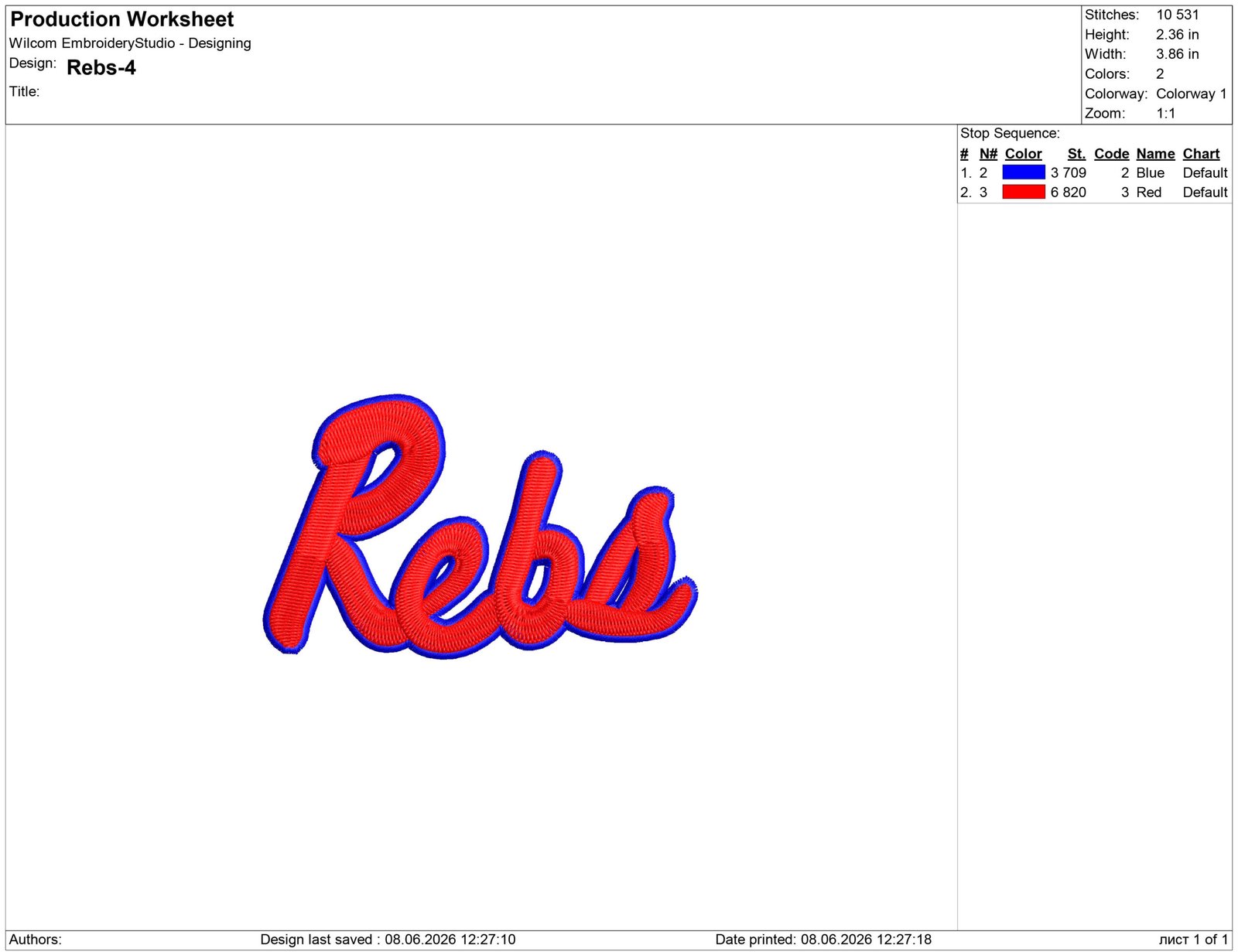Click the red color swatch in stop sequence
1238x952 pixels.
point(1023,192)
